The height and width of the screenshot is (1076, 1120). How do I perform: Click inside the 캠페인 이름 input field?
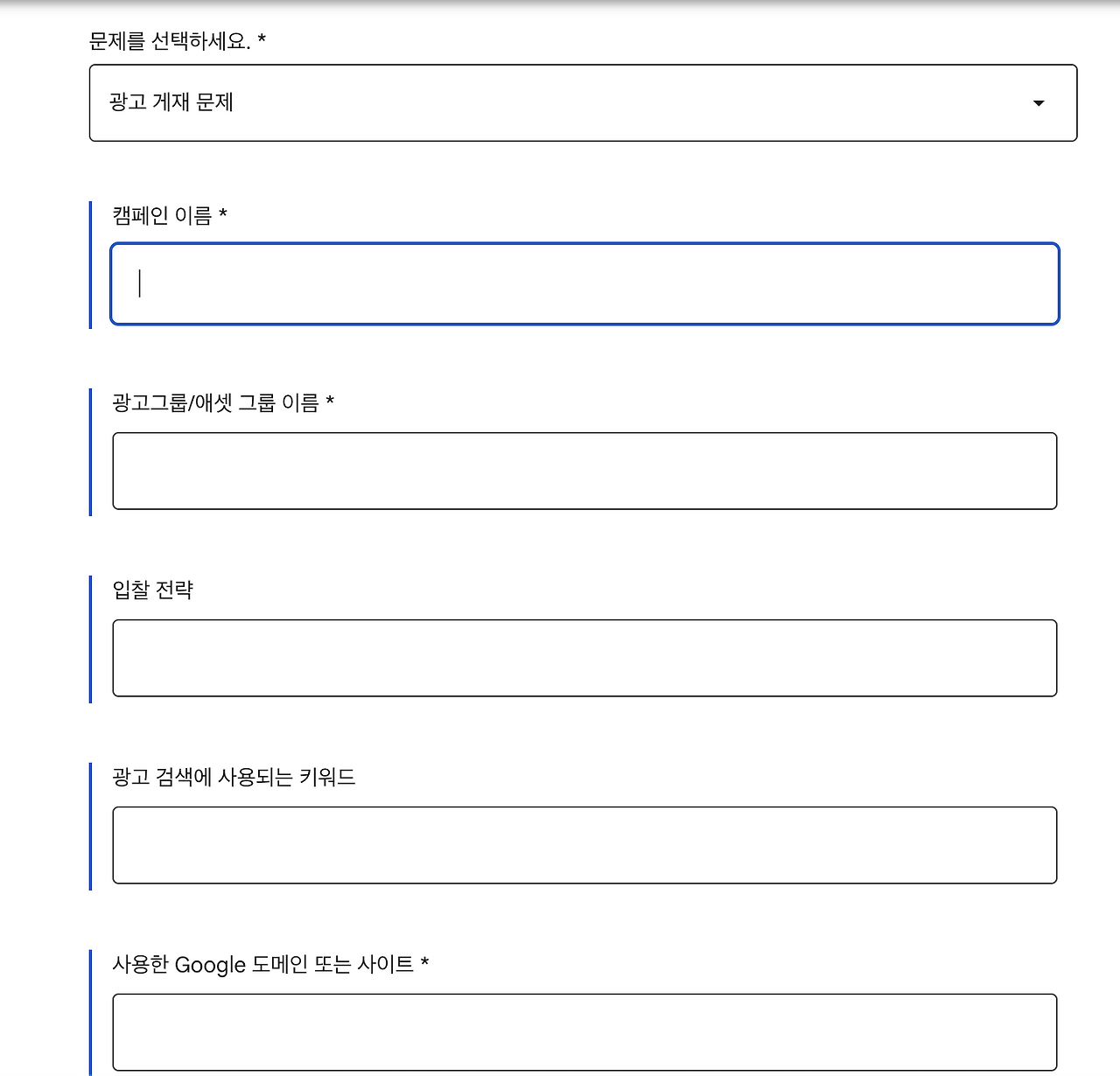coord(584,284)
